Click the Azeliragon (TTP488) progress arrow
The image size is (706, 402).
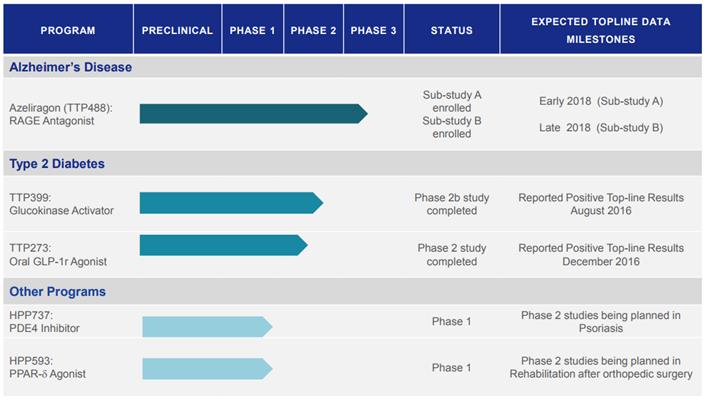point(252,114)
